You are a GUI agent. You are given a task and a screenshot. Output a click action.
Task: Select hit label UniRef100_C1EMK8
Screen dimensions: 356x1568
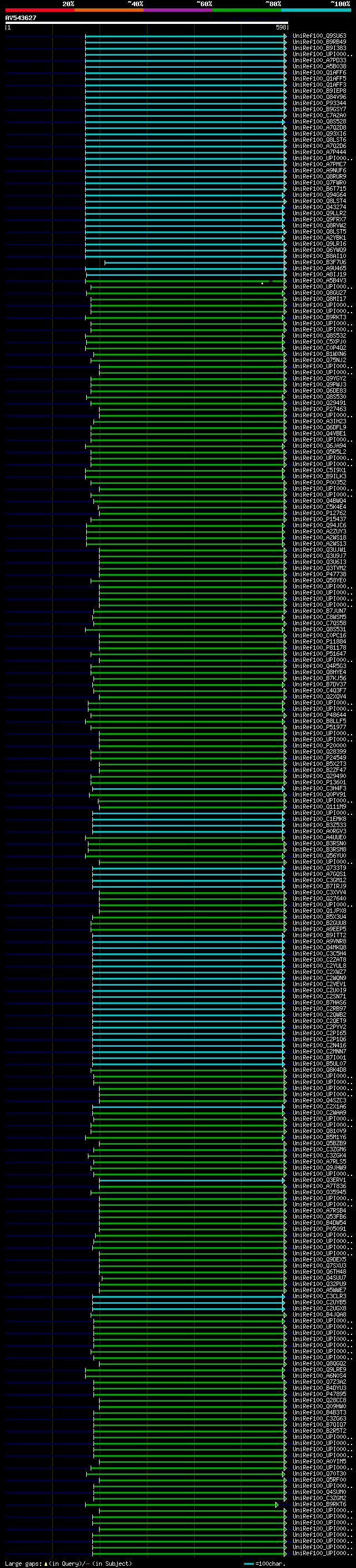coord(319,819)
